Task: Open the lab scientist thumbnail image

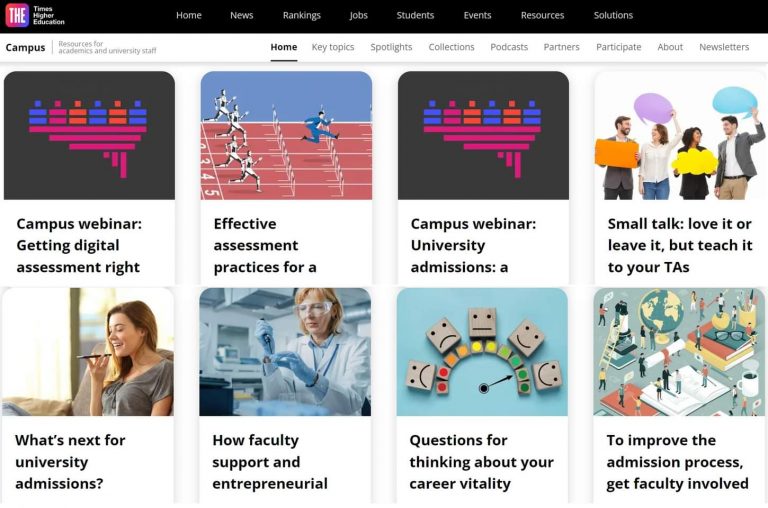Action: coord(285,352)
